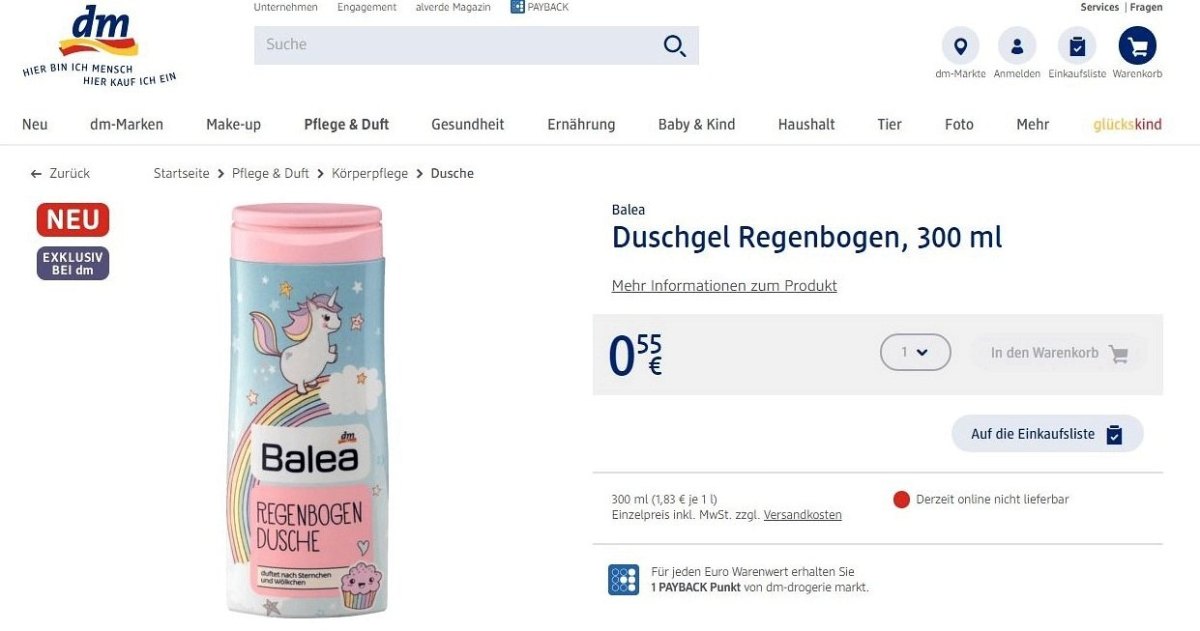Open the dm-Märkte store locator icon

(960, 46)
